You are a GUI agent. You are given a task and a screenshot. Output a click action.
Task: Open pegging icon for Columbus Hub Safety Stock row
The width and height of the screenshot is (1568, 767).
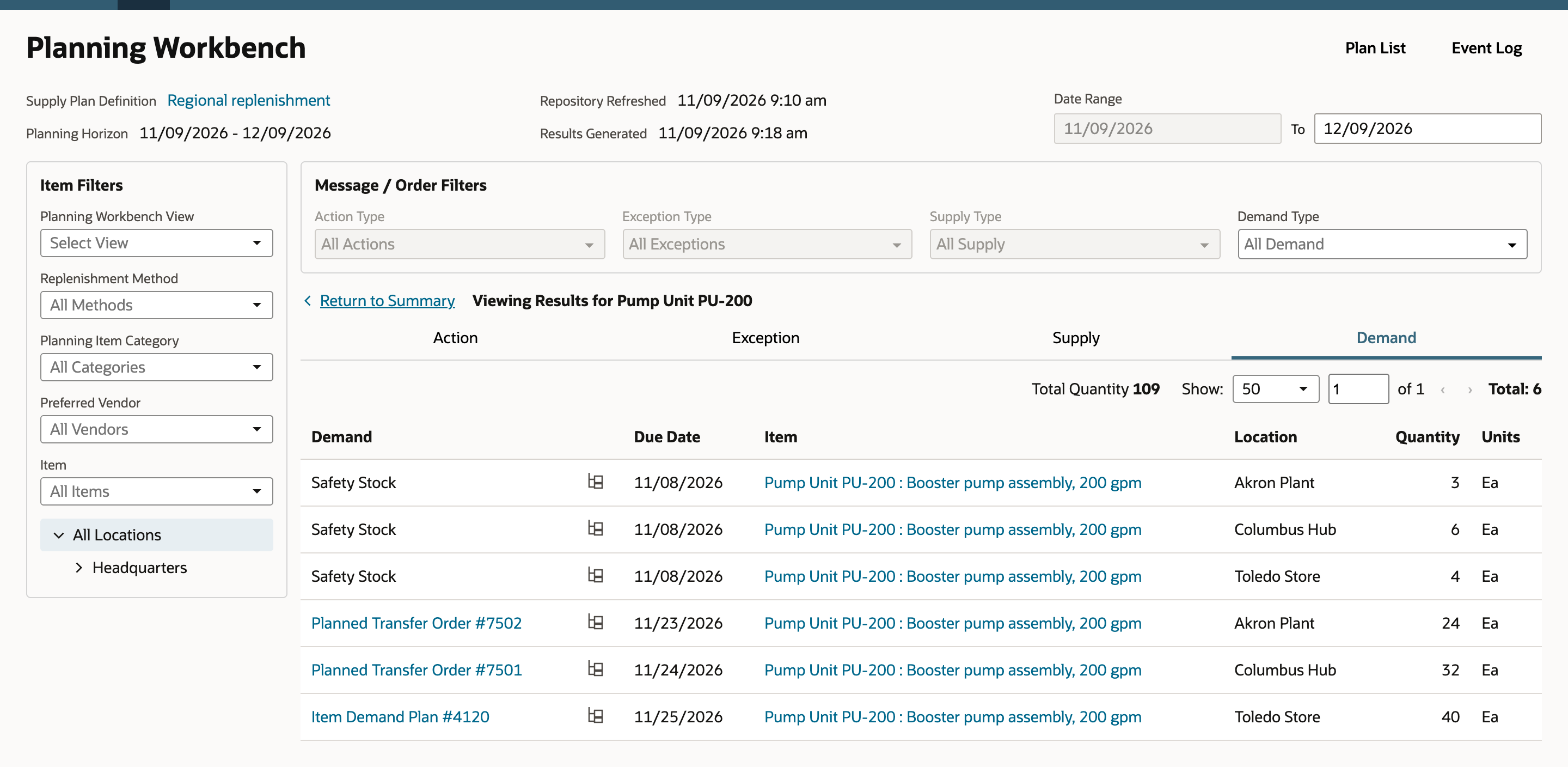595,529
